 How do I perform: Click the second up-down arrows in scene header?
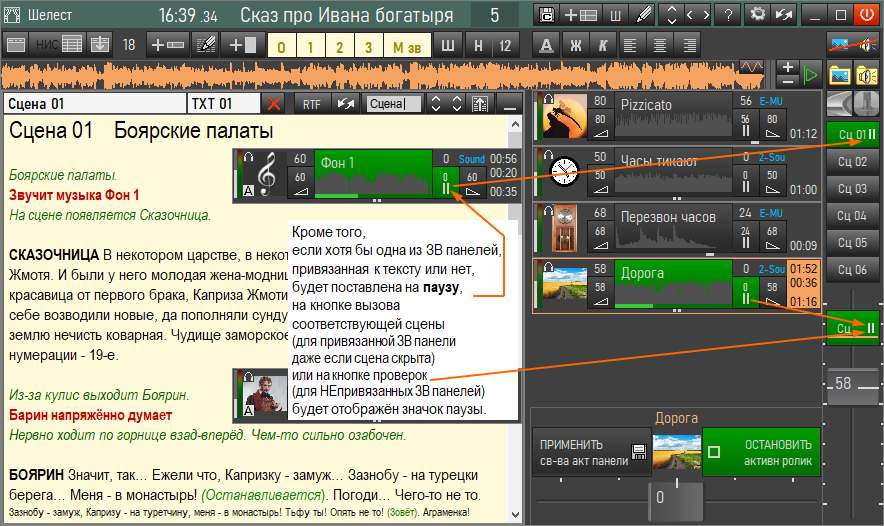pyautogui.click(x=457, y=104)
